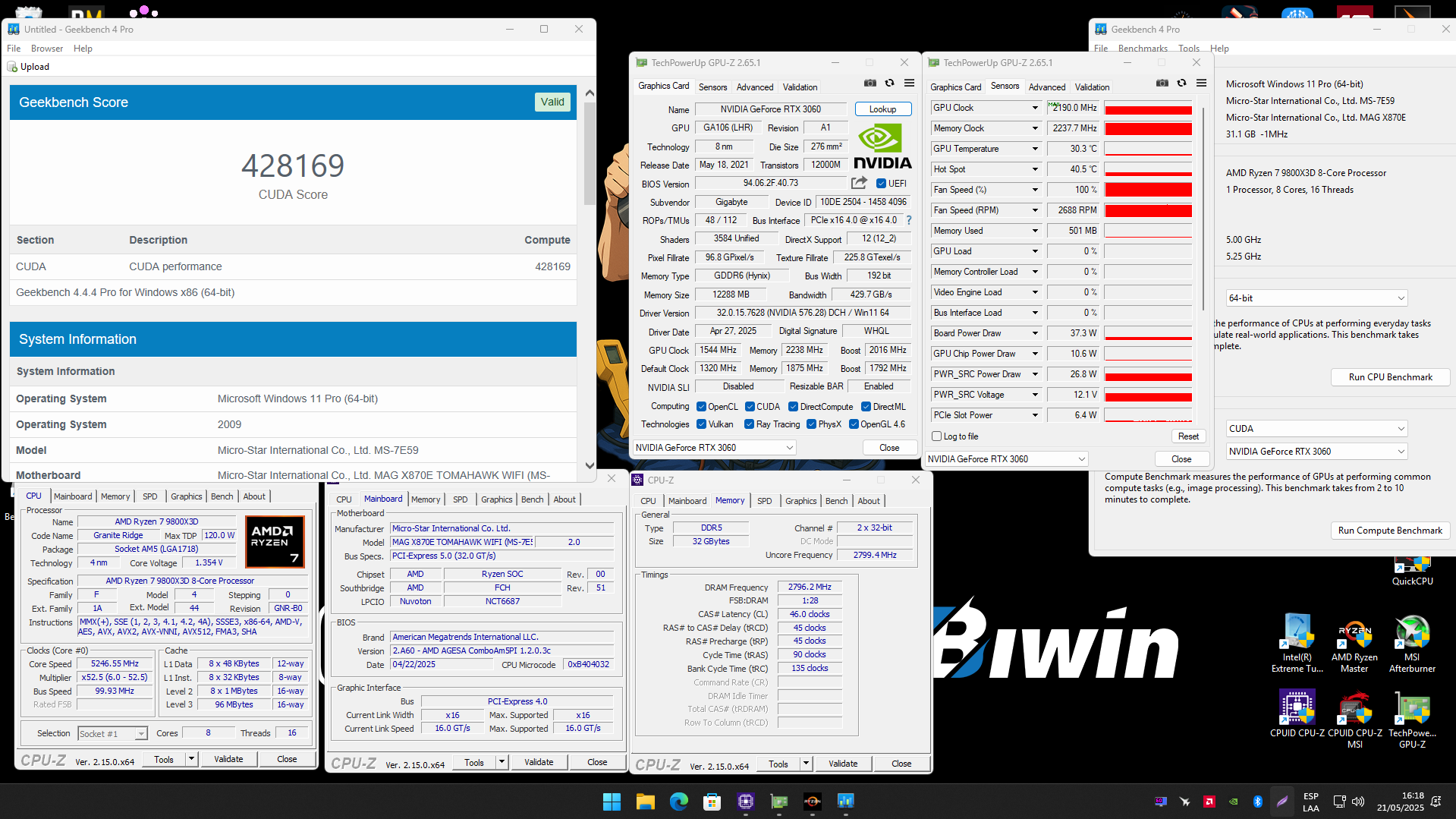Viewport: 1456px width, 819px height.
Task: Click the Fan Speed (%) red sensor graph
Action: tap(1148, 190)
